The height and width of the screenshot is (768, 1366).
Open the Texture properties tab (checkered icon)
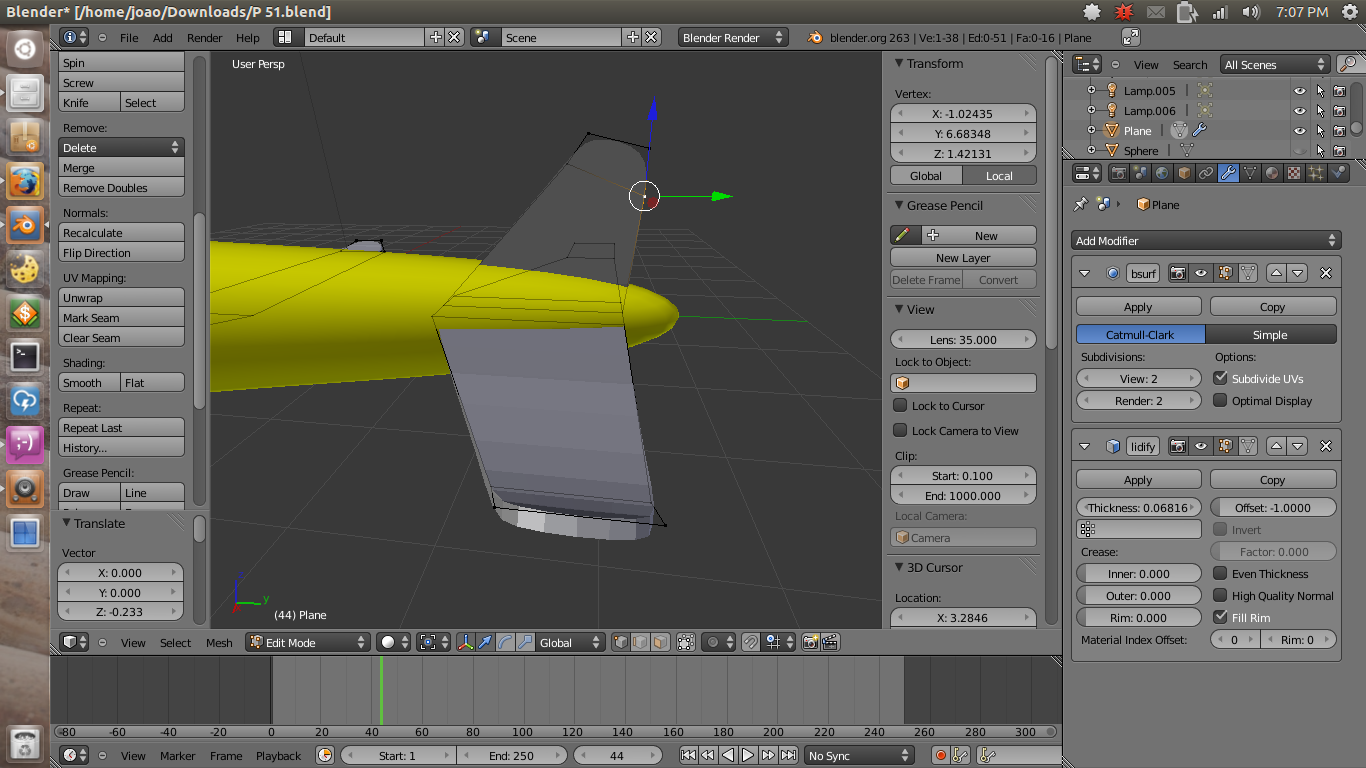[1293, 172]
